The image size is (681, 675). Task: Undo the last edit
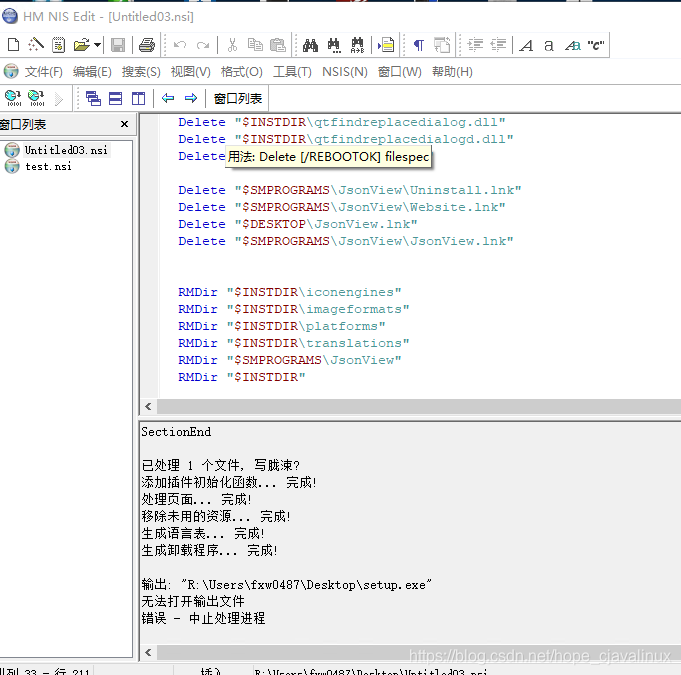[x=179, y=45]
